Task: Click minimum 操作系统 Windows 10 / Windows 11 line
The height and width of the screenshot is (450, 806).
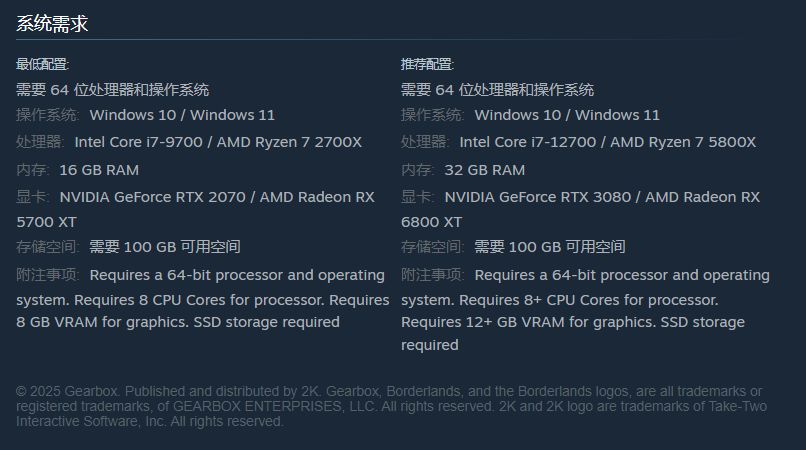Action: tap(145, 115)
